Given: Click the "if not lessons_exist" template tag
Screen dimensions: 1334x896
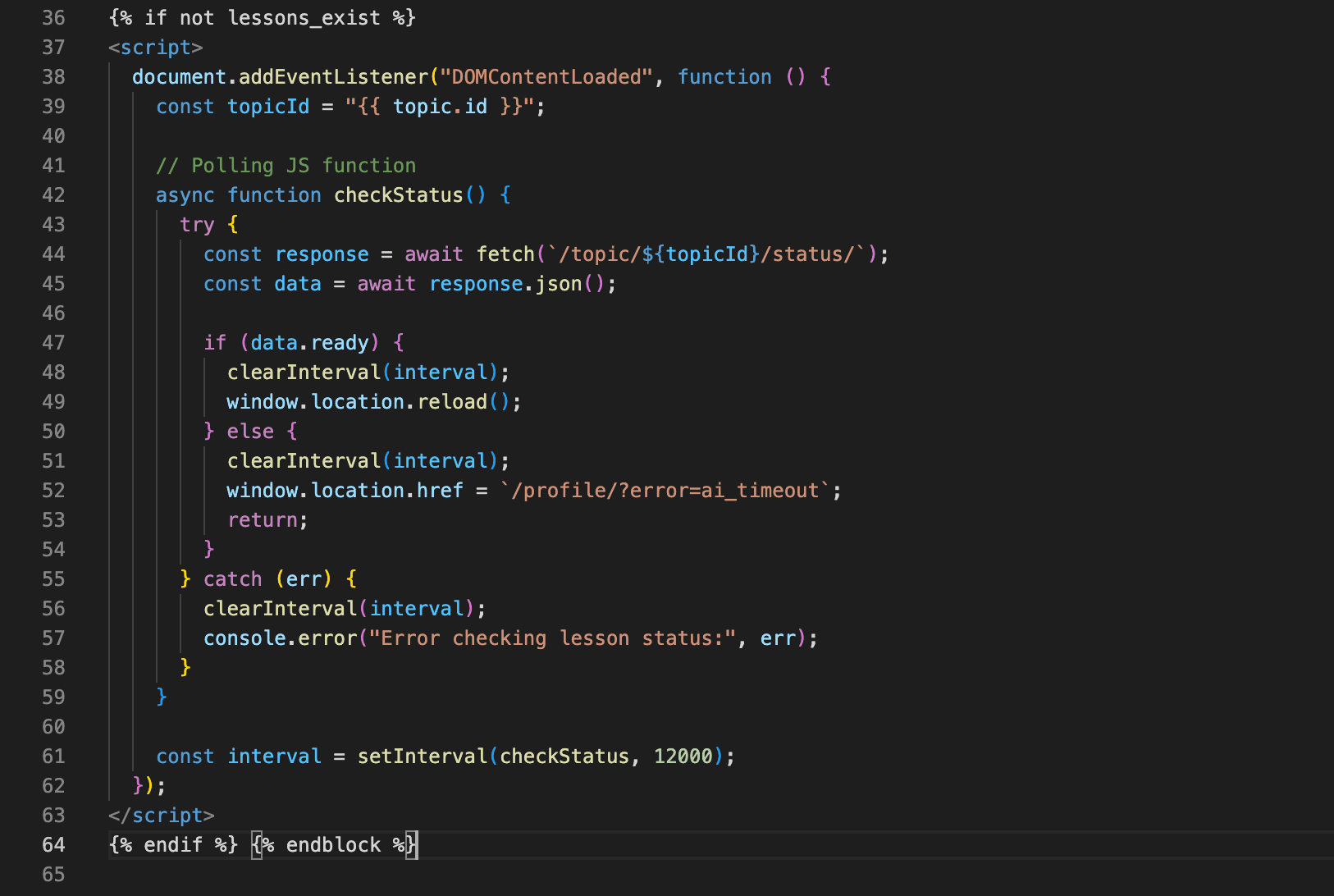Looking at the screenshot, I should pyautogui.click(x=262, y=18).
